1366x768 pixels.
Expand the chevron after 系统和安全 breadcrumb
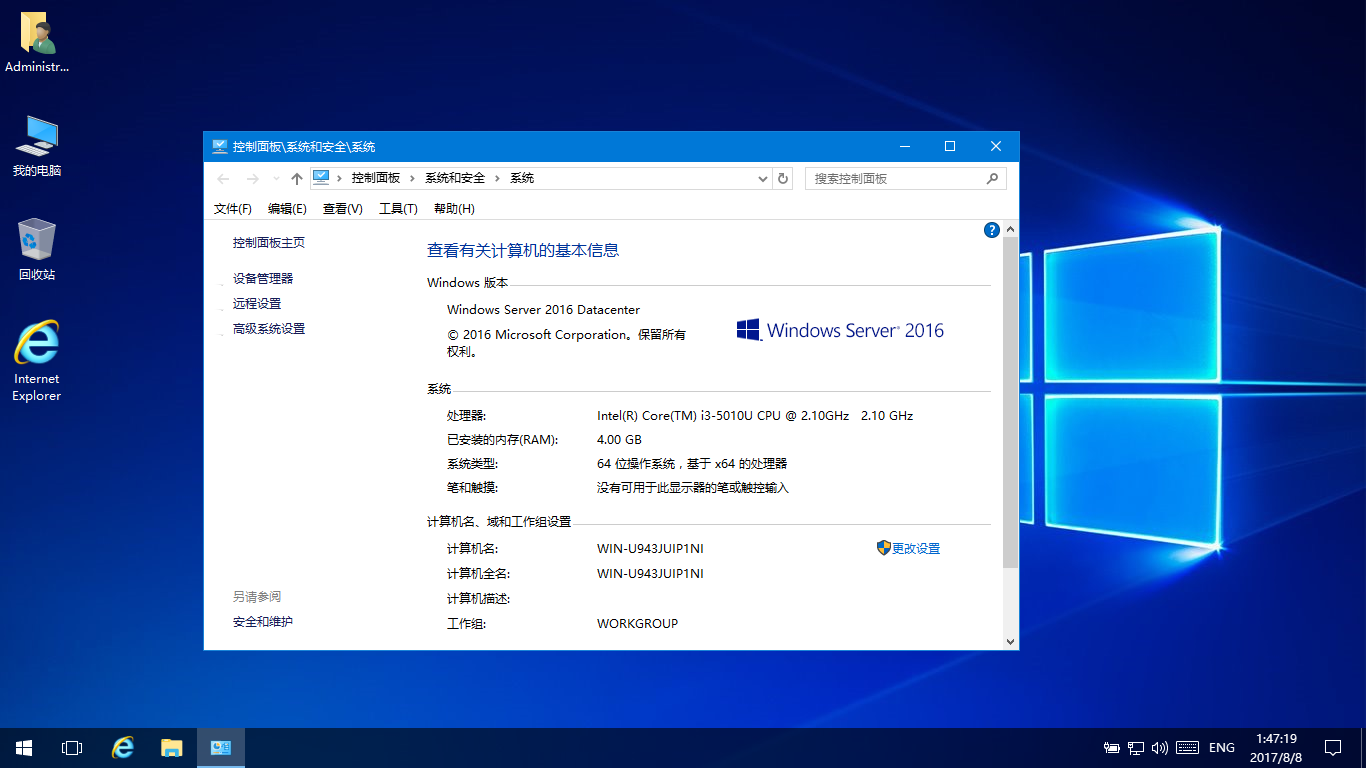click(x=497, y=178)
